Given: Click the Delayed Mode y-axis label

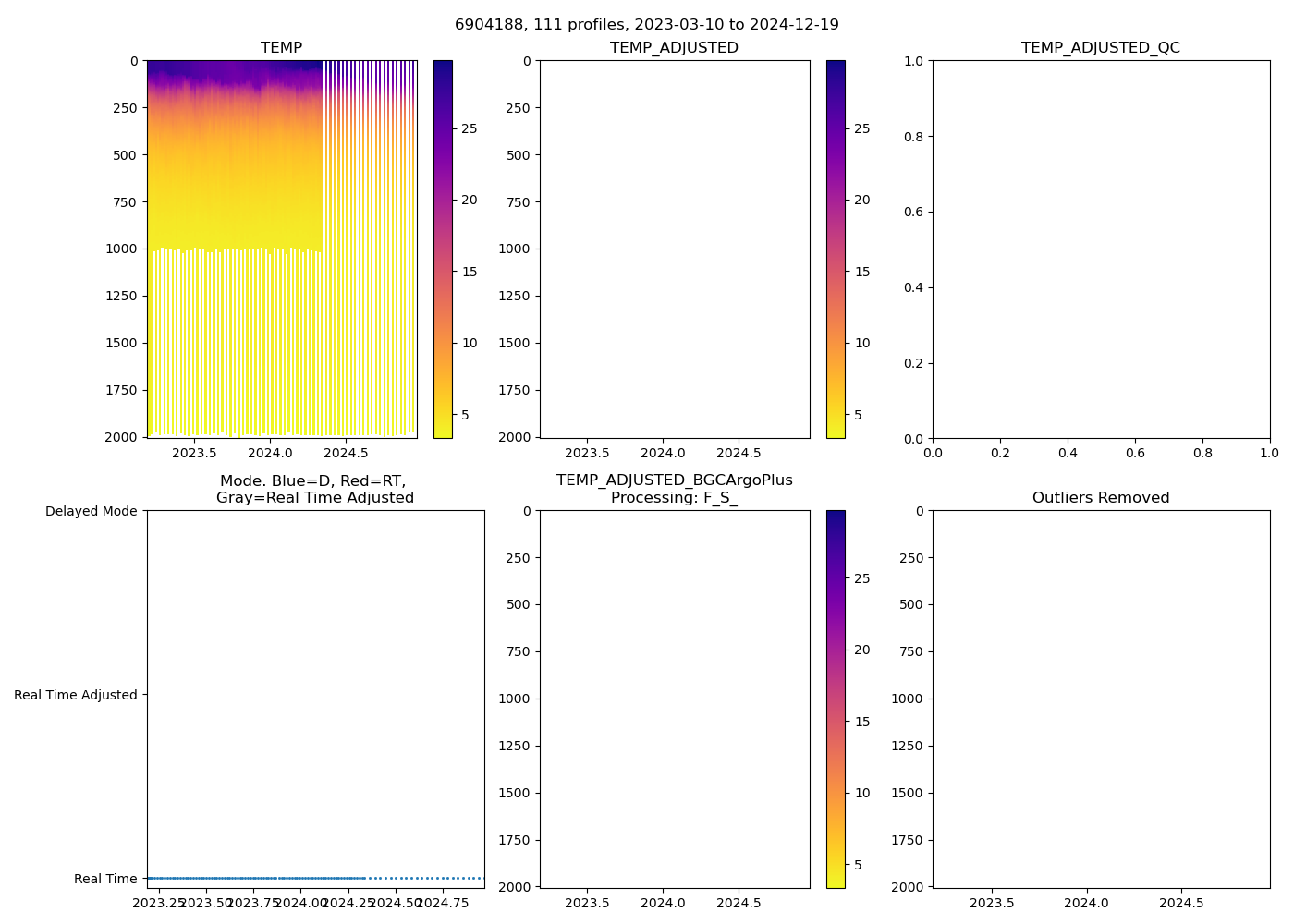Looking at the screenshot, I should coord(91,512).
